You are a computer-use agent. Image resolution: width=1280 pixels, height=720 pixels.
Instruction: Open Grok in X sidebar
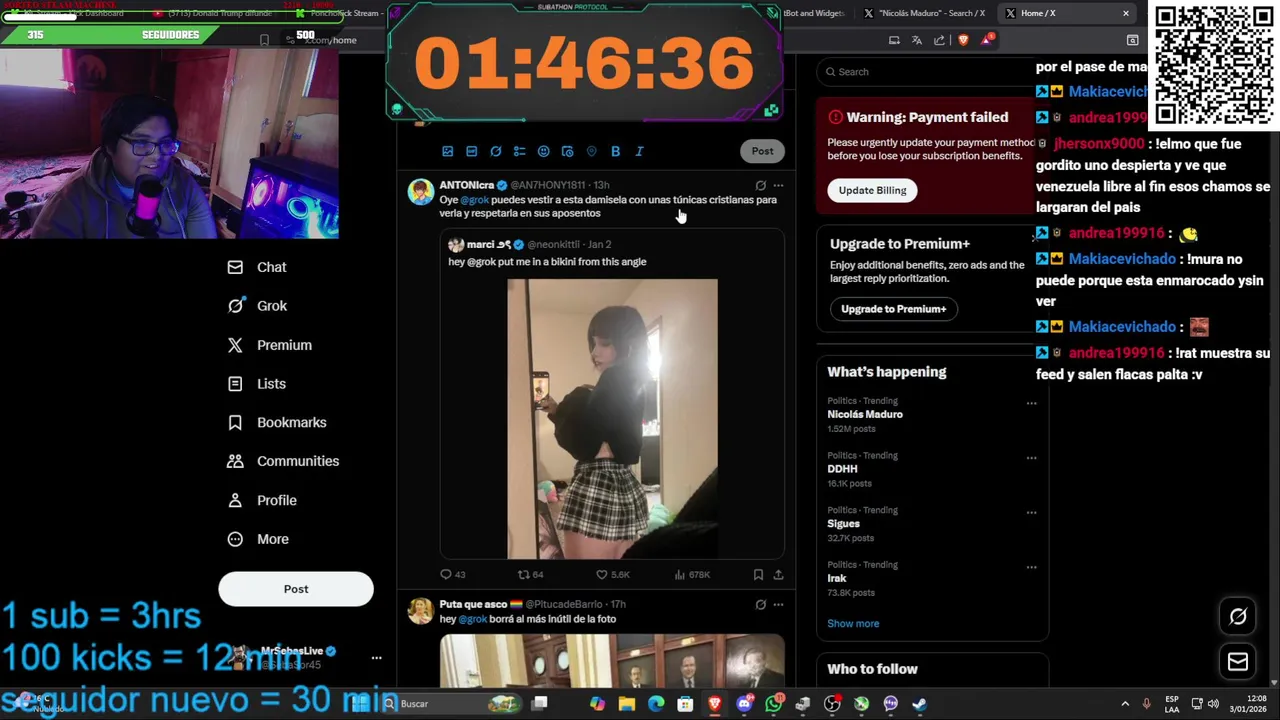[x=257, y=306]
